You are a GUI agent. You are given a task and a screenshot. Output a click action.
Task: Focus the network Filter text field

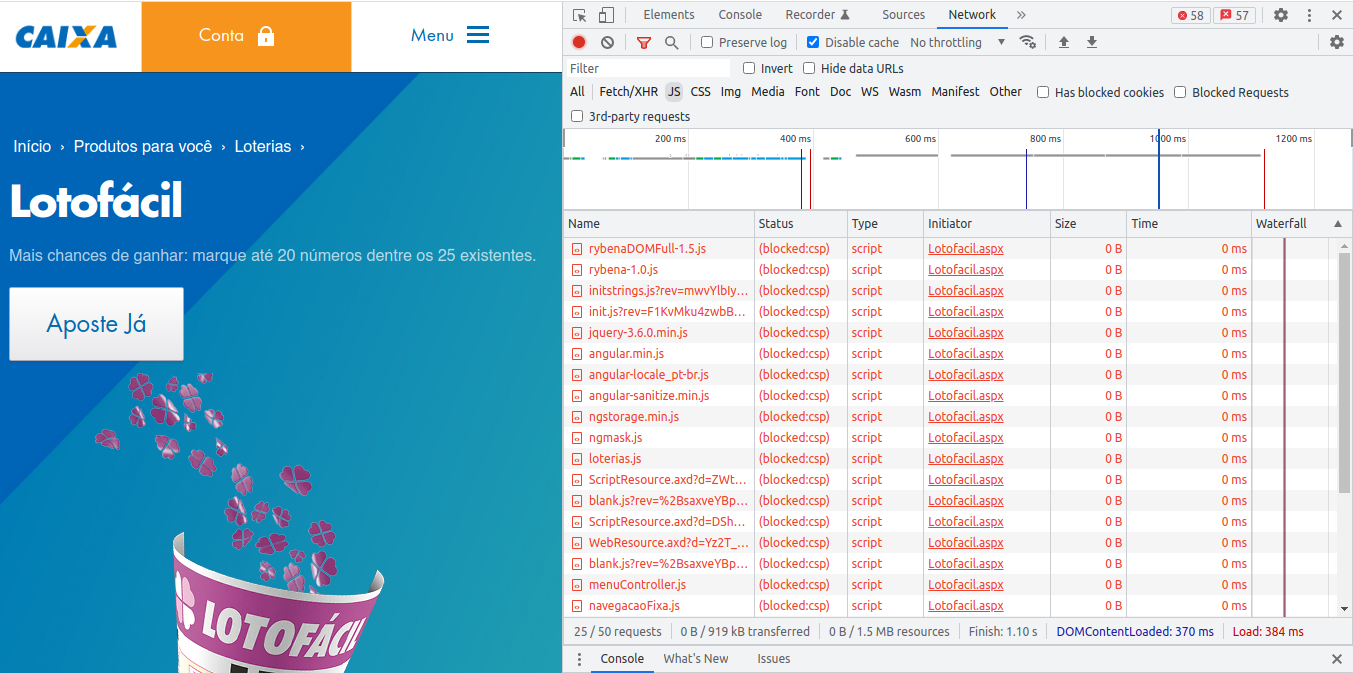tap(649, 69)
